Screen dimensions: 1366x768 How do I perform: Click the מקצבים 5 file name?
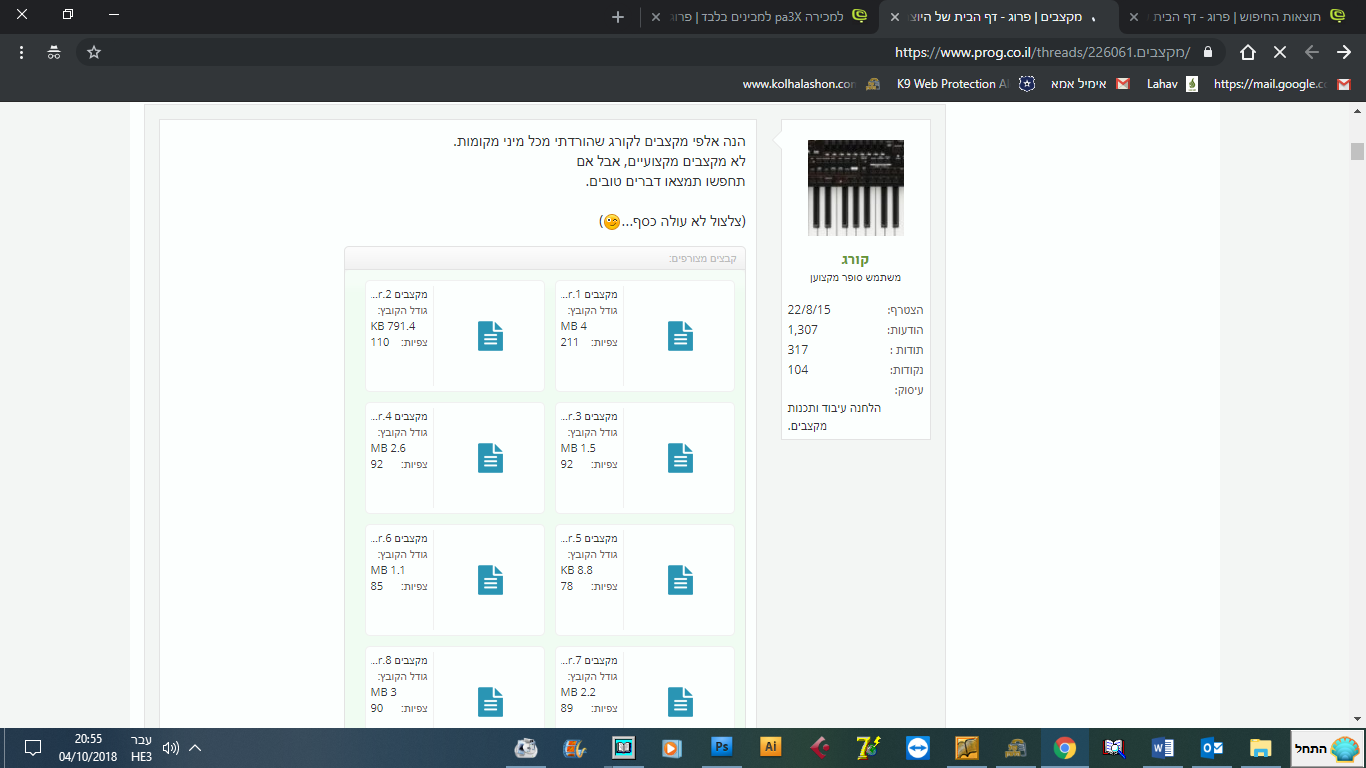tap(591, 539)
